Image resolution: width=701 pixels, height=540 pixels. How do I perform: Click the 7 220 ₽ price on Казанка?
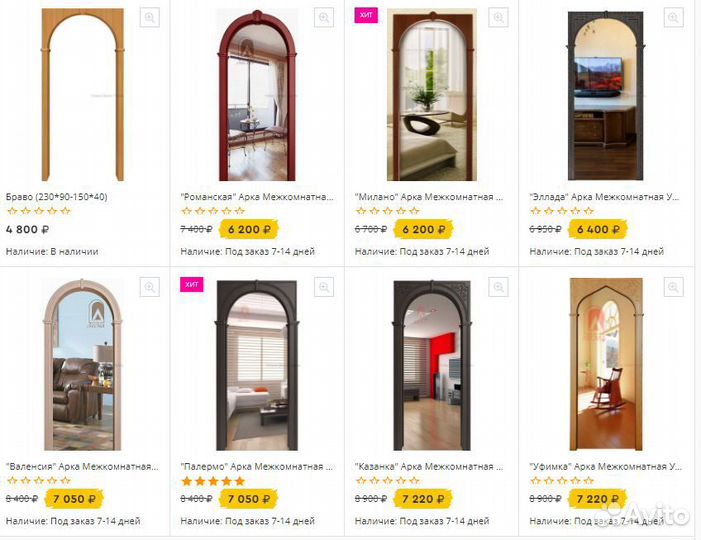point(423,499)
